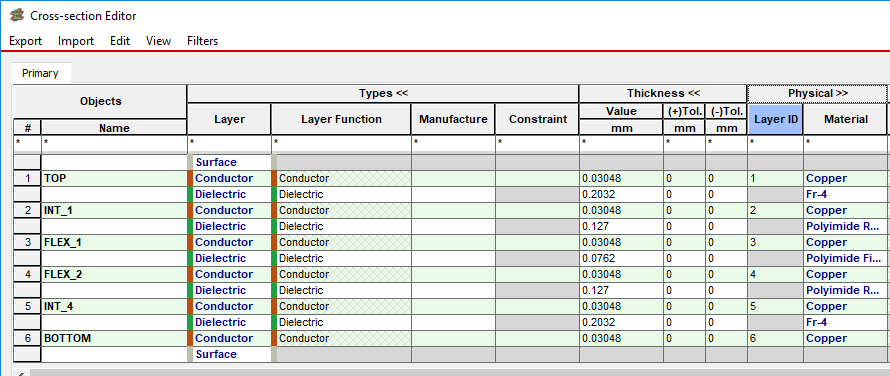The image size is (890, 376).
Task: Click the Material filter field
Action: (x=845, y=144)
